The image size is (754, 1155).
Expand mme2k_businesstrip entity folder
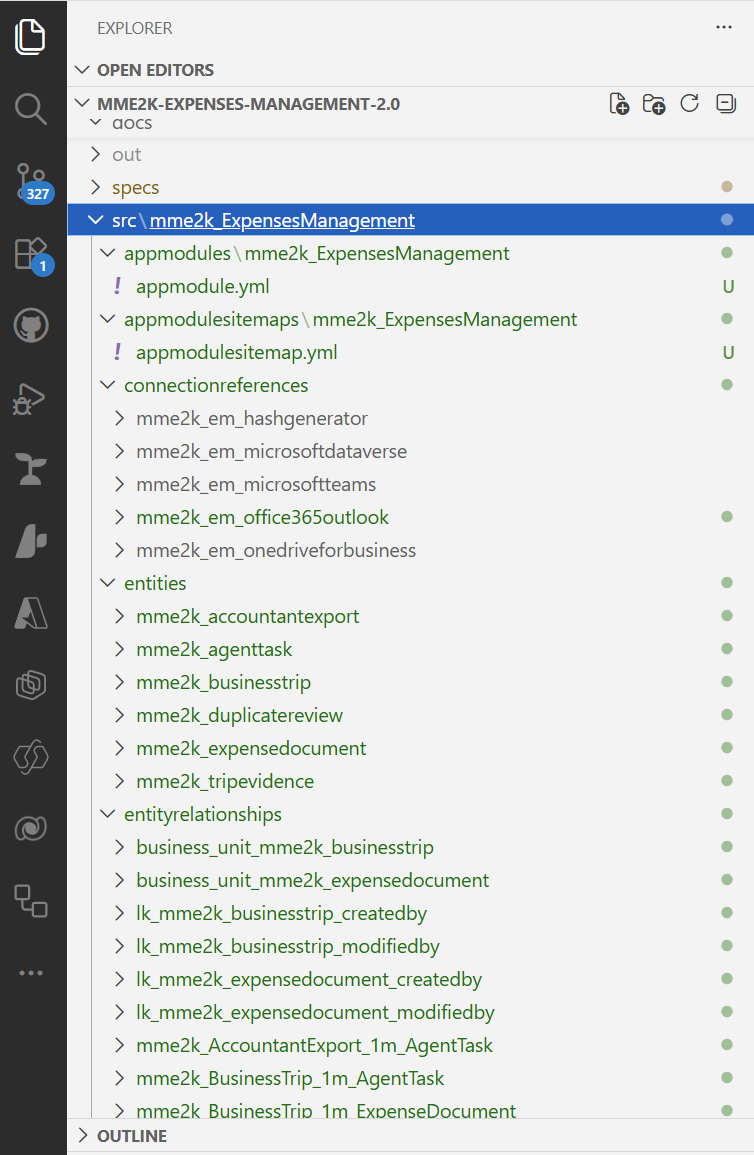pyautogui.click(x=410, y=682)
